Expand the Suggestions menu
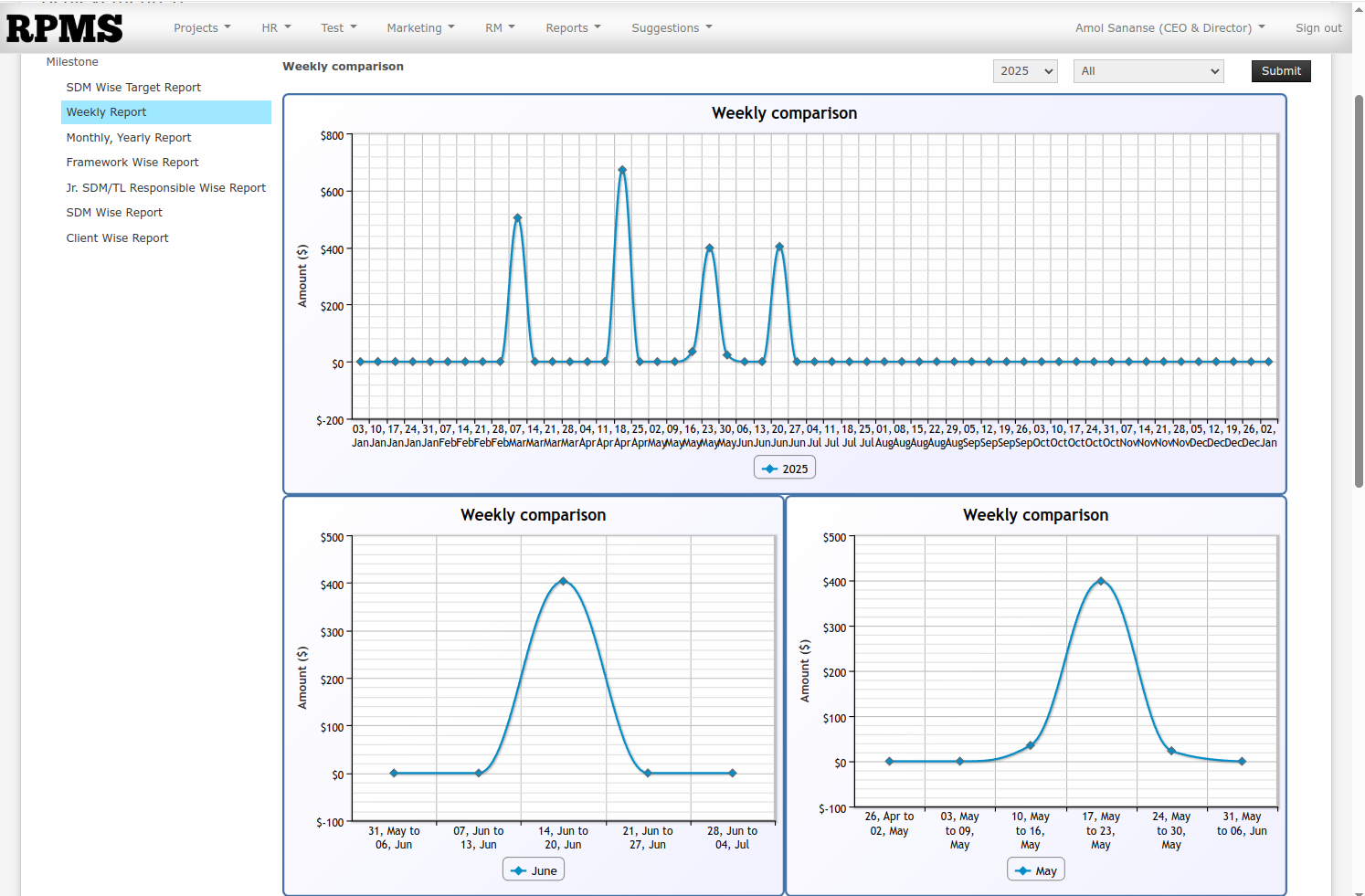This screenshot has width=1365, height=896. click(672, 28)
